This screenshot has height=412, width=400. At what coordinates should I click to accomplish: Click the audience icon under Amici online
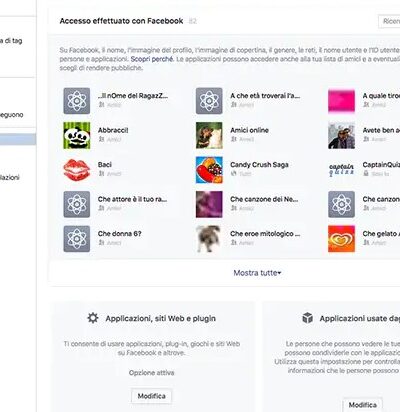[233, 139]
